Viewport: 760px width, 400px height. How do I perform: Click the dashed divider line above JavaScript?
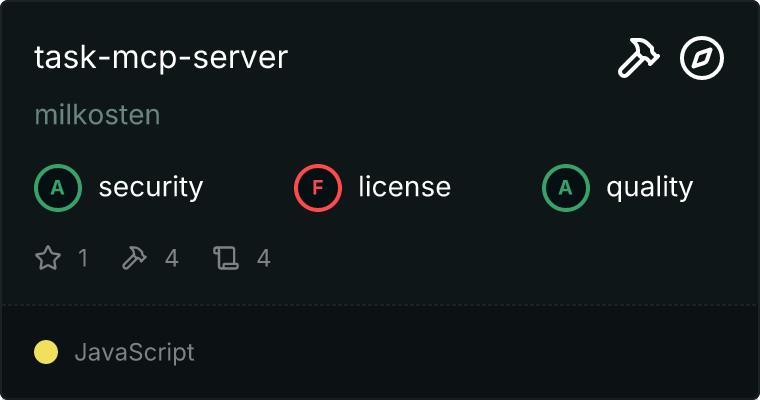[380, 304]
